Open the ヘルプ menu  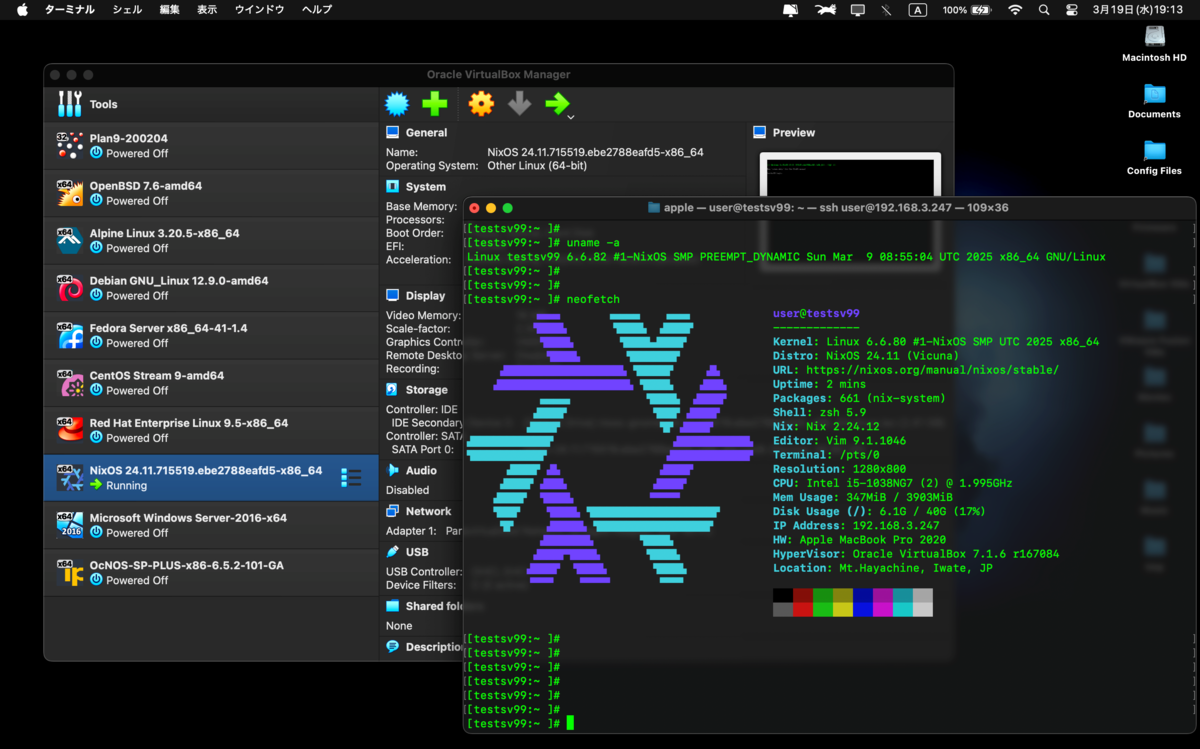tap(317, 9)
